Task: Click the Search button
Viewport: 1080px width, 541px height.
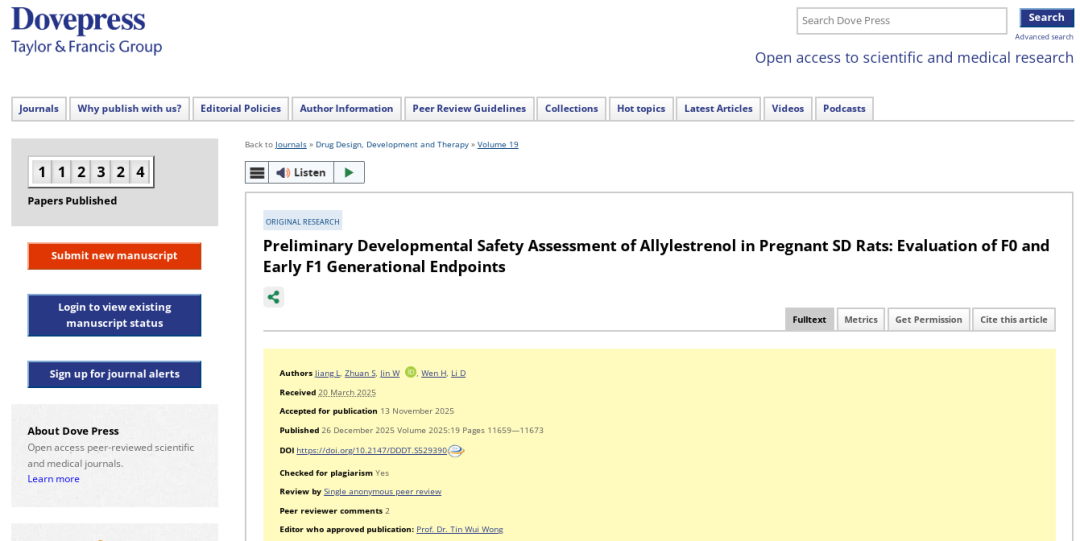Action: coord(1046,18)
